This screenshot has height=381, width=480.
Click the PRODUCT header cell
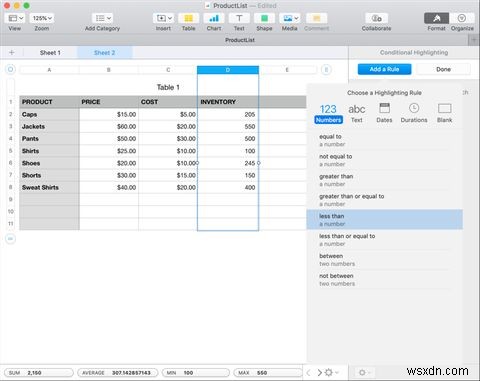point(49,102)
